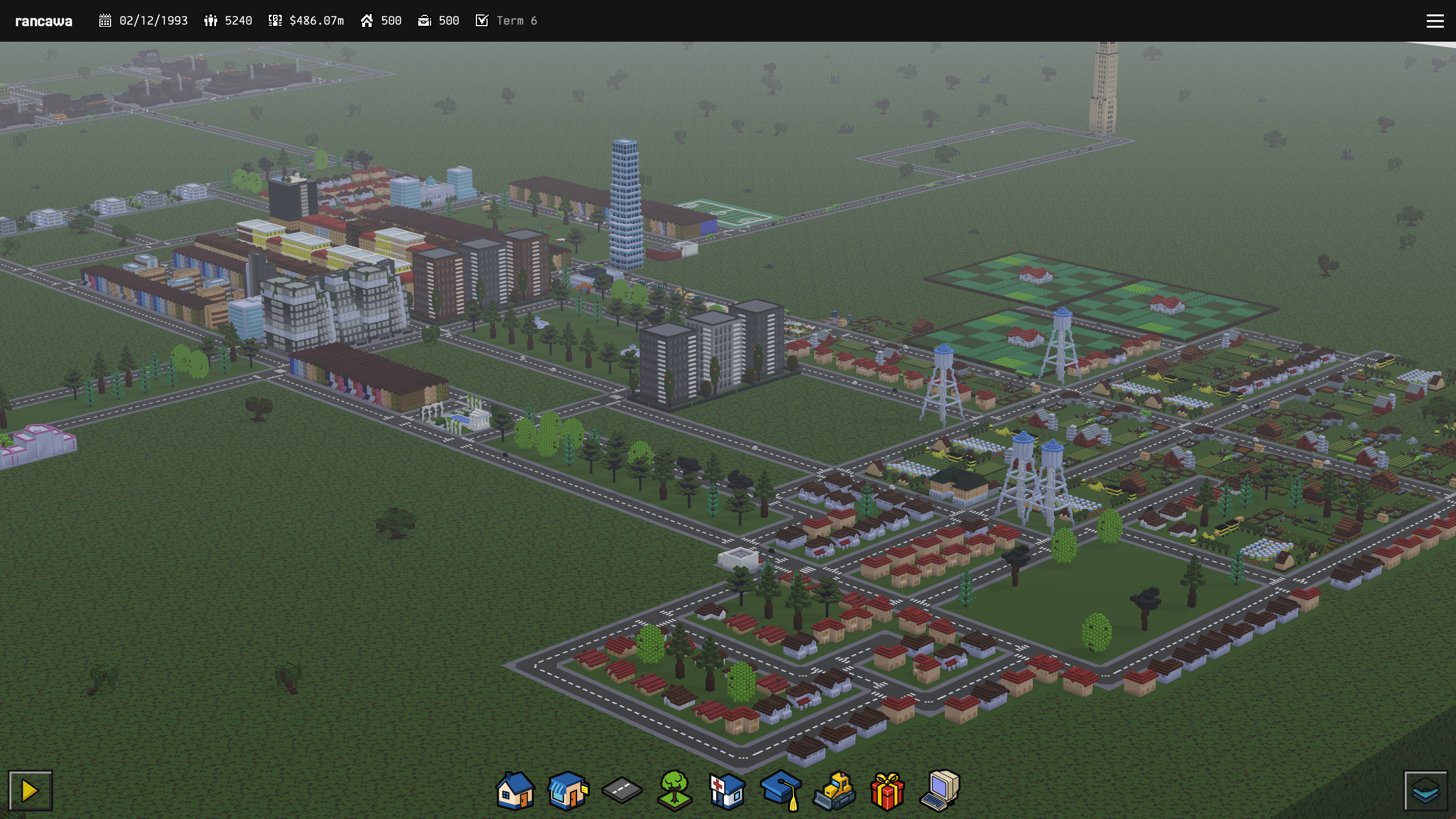Viewport: 1456px width, 819px height.
Task: Resume simulation with the play button
Action: tap(30, 790)
